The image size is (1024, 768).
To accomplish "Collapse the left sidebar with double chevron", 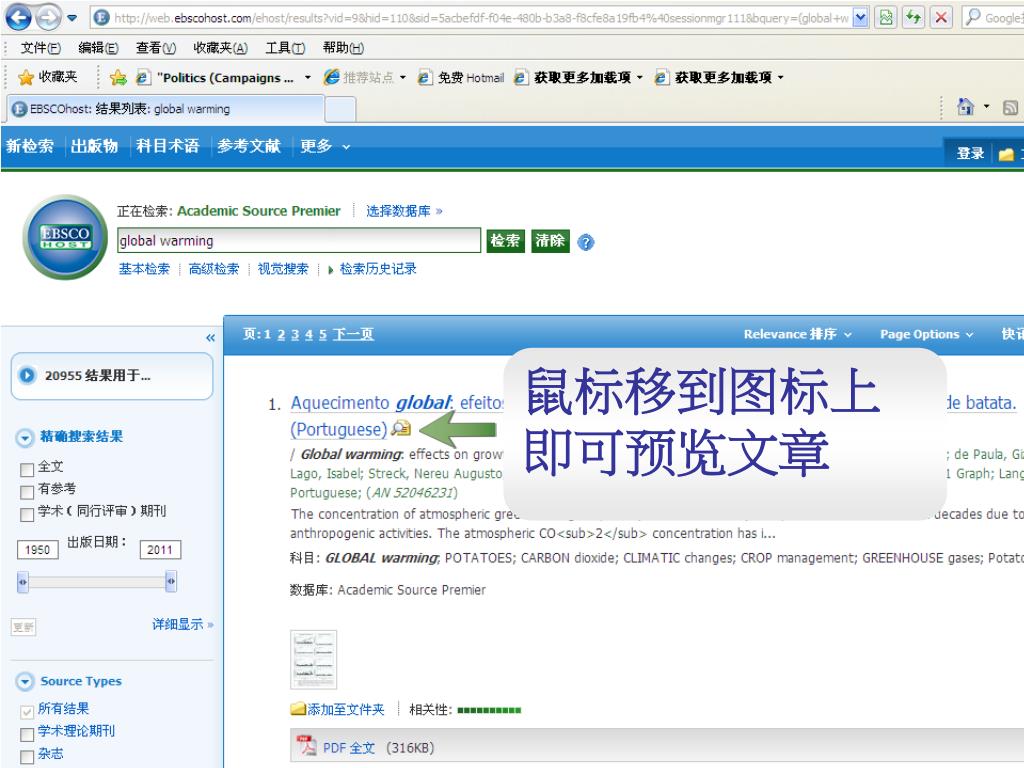I will coord(210,338).
